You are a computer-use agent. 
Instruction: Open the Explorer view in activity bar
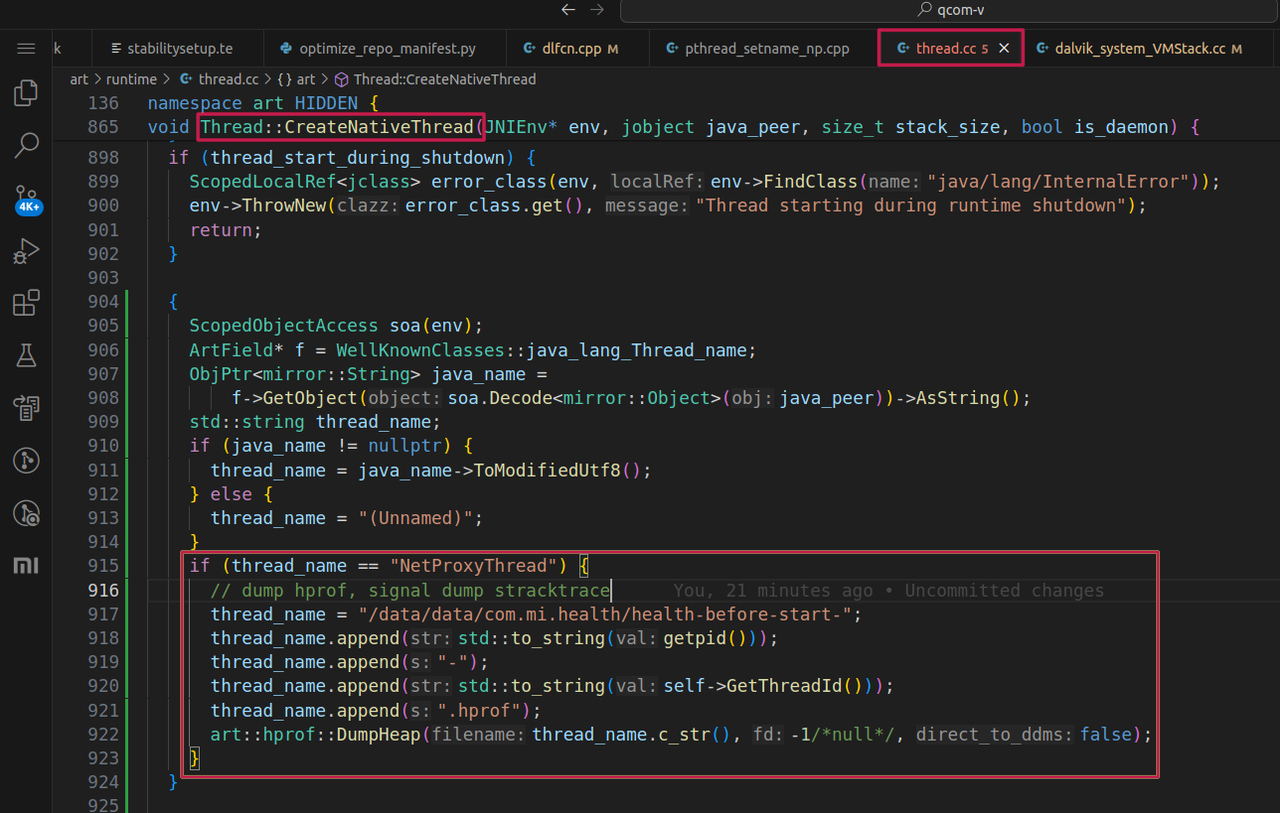tap(26, 94)
